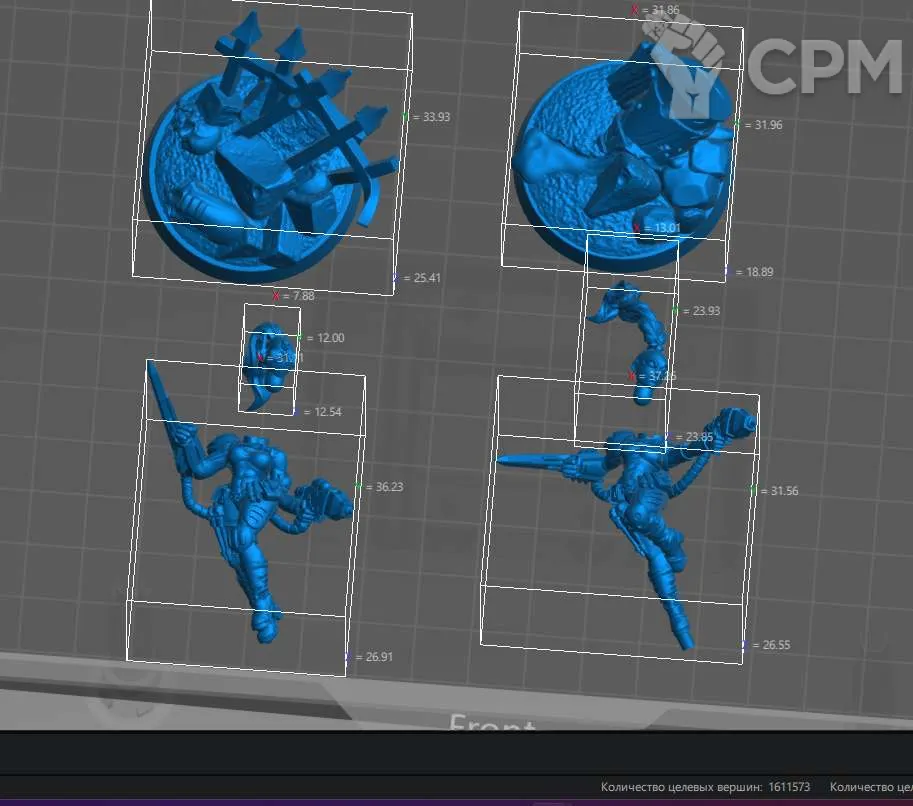This screenshot has height=806, width=913.
Task: Click the 31.56 dimension label
Action: coord(783,490)
